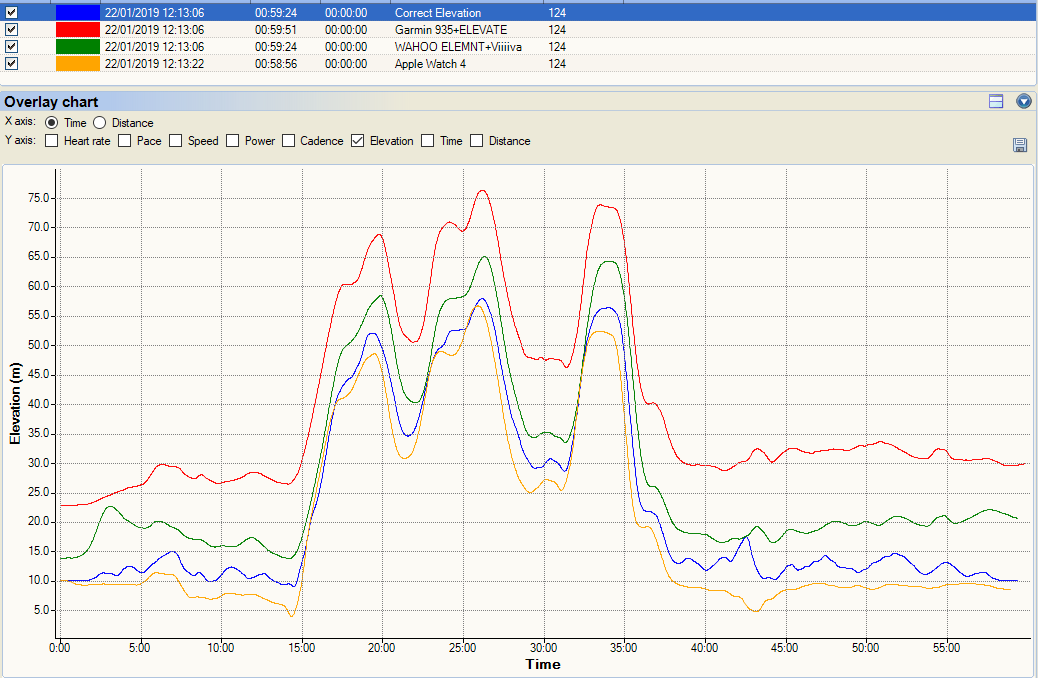The width and height of the screenshot is (1038, 678).
Task: Click the save chart icon
Action: pos(1020,146)
